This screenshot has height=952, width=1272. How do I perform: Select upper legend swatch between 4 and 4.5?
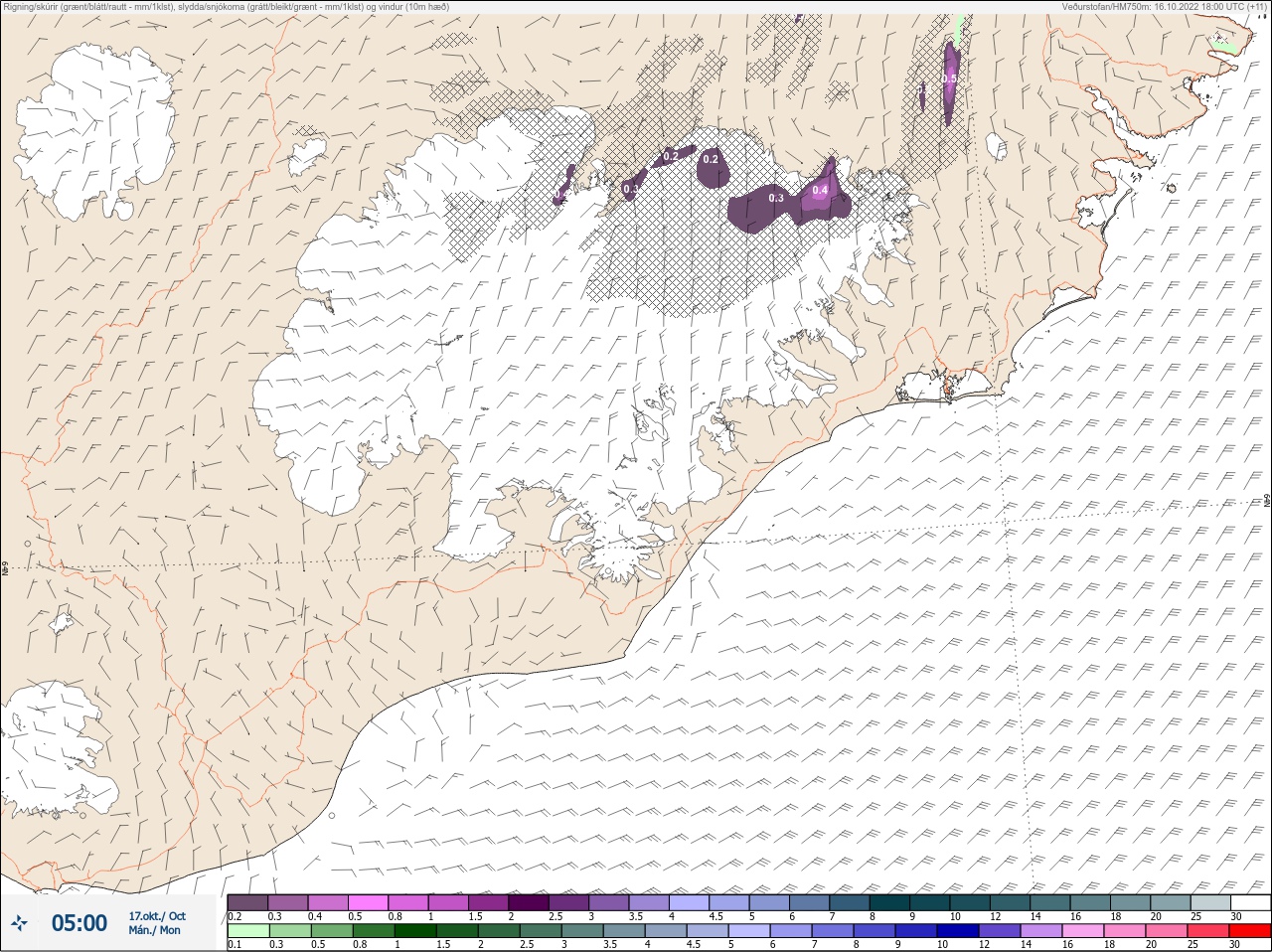tap(690, 902)
